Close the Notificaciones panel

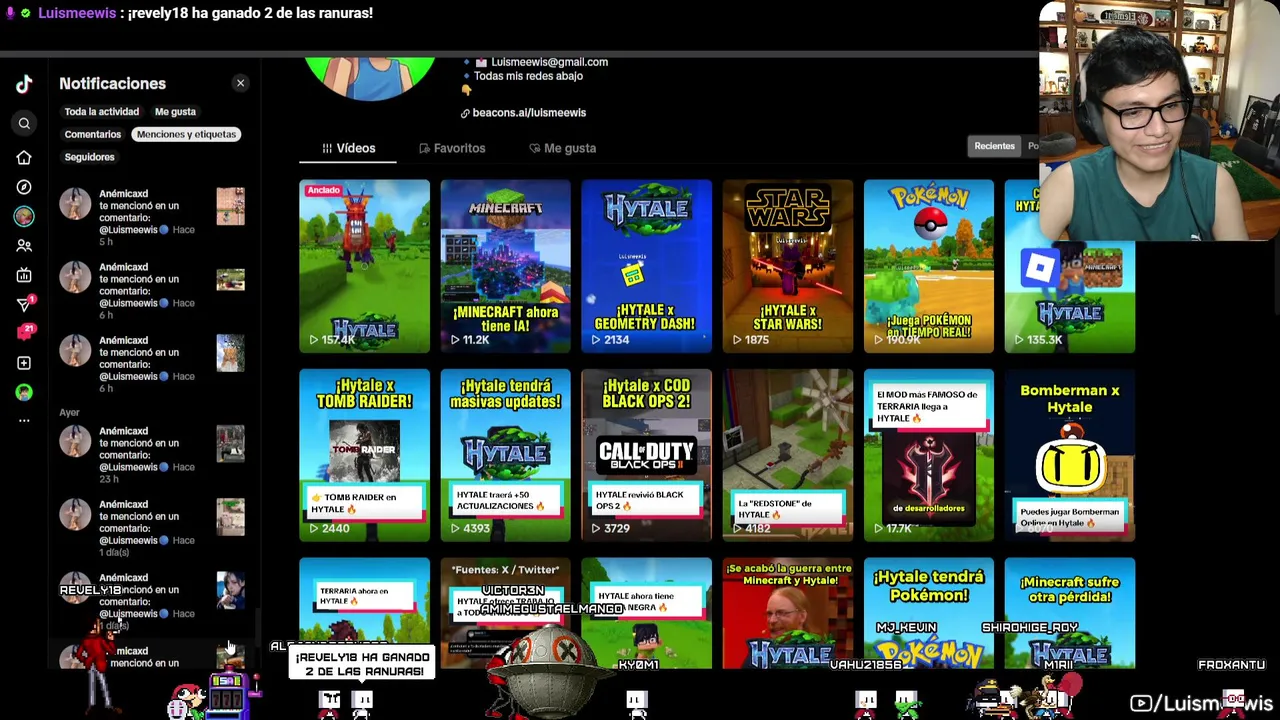point(240,83)
